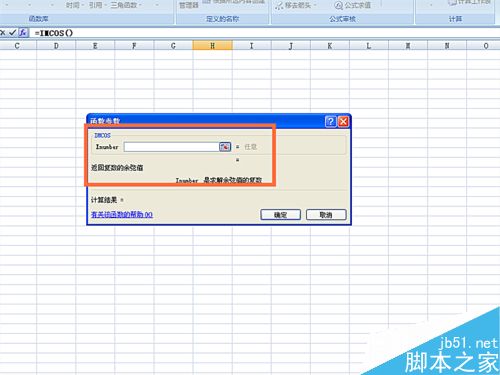Select column N header
The width and height of the screenshot is (500, 375).
447,46
